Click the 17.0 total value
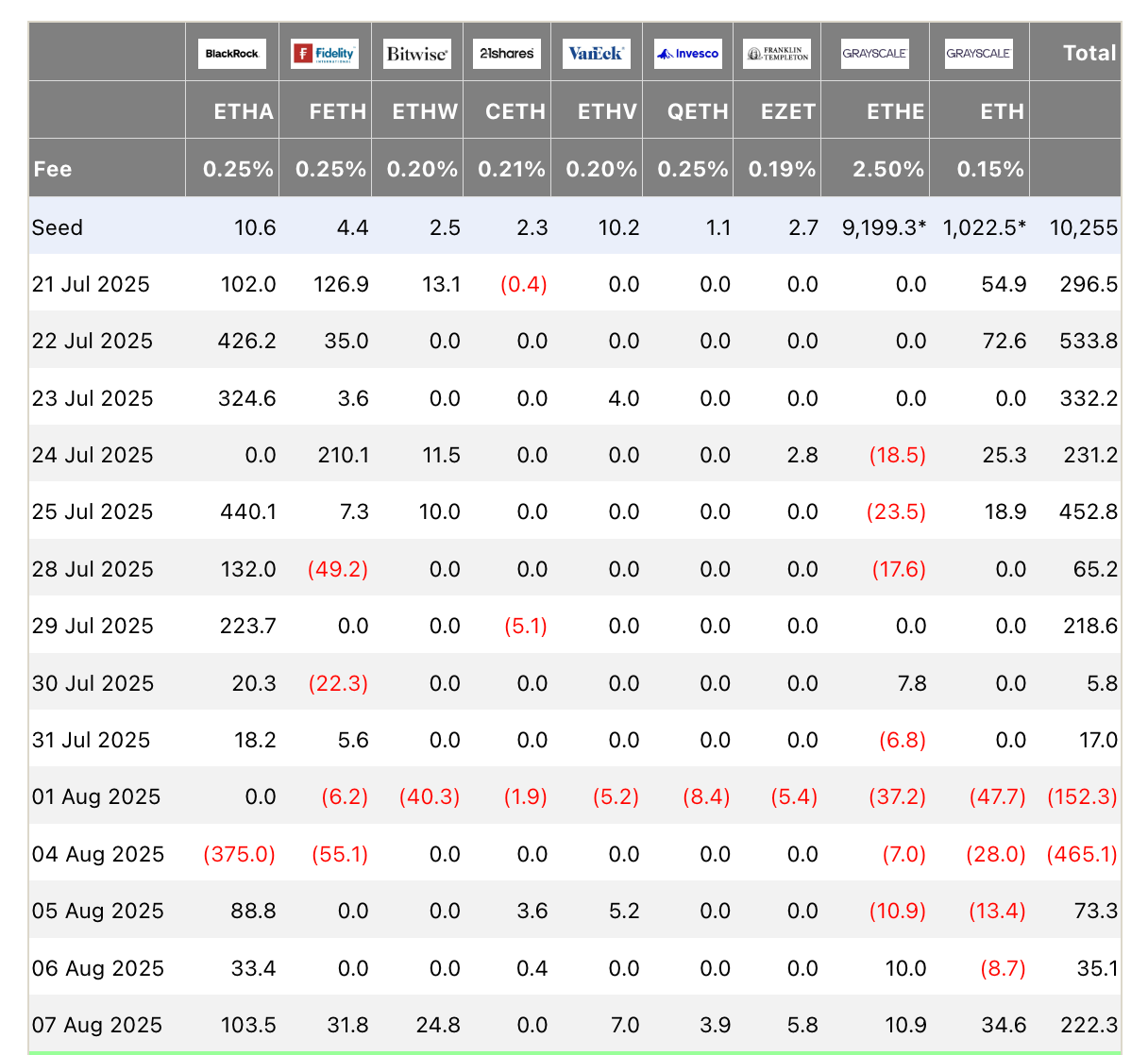The width and height of the screenshot is (1148, 1055). pyautogui.click(x=1099, y=740)
